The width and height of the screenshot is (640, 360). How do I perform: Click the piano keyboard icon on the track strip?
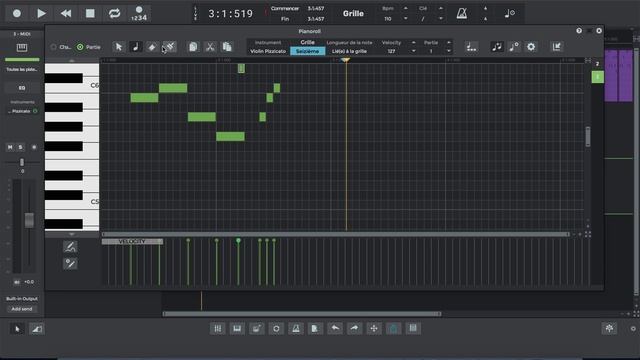(22, 48)
